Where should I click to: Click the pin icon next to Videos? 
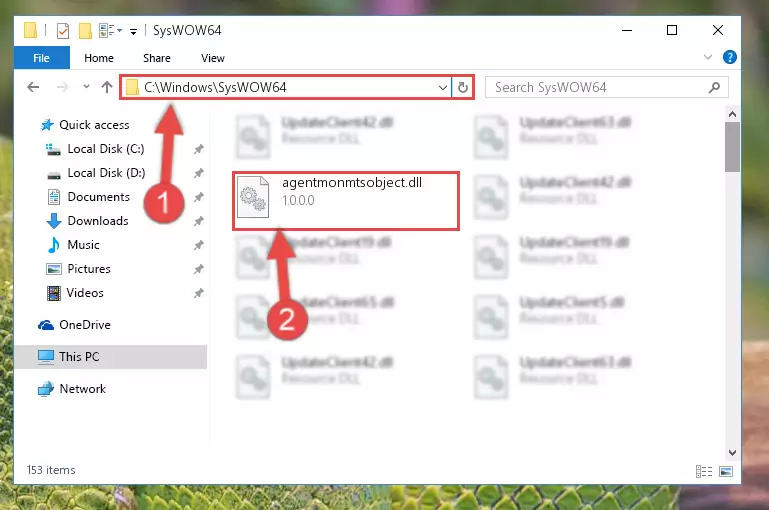198,293
